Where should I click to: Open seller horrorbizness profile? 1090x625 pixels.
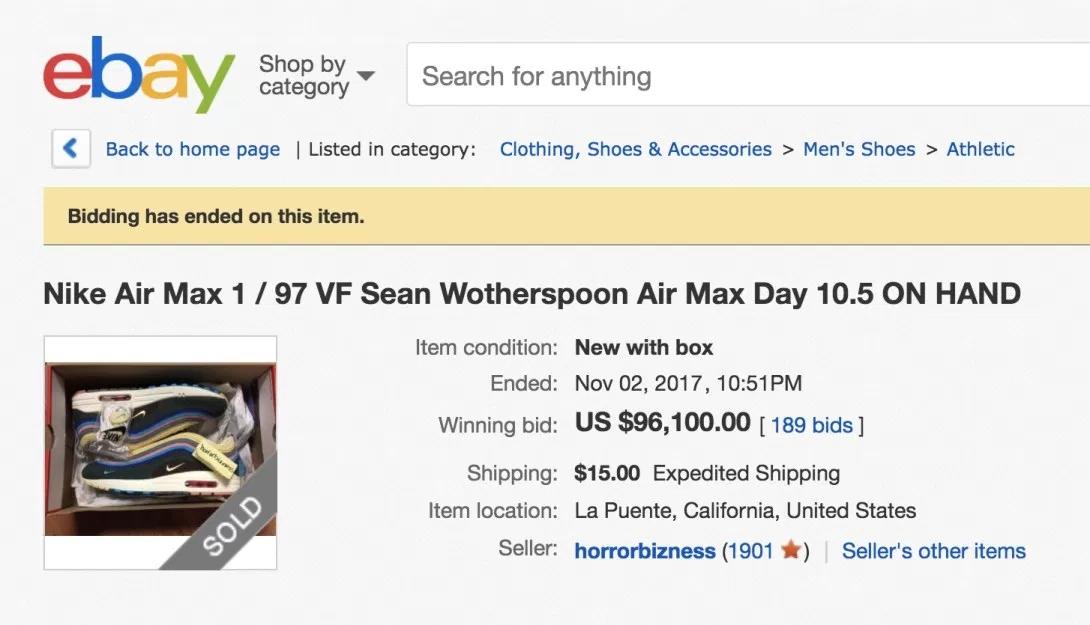[x=645, y=551]
